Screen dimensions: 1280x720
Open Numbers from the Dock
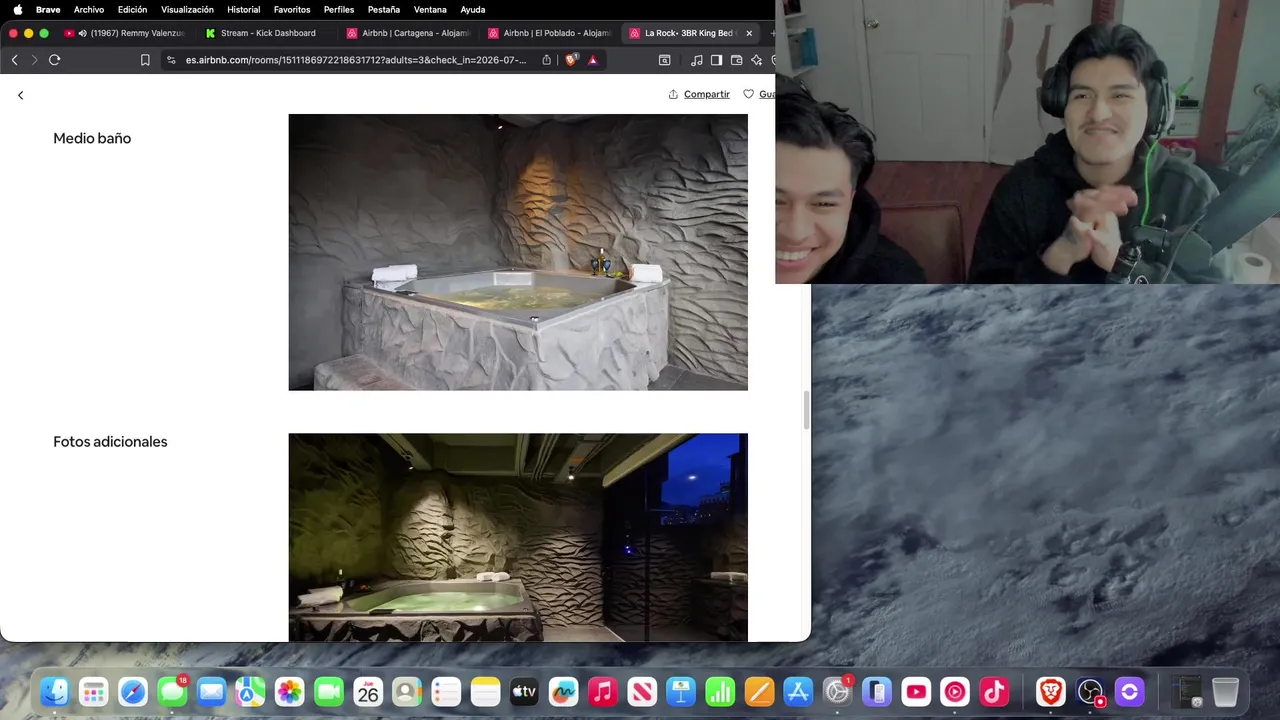(720, 692)
